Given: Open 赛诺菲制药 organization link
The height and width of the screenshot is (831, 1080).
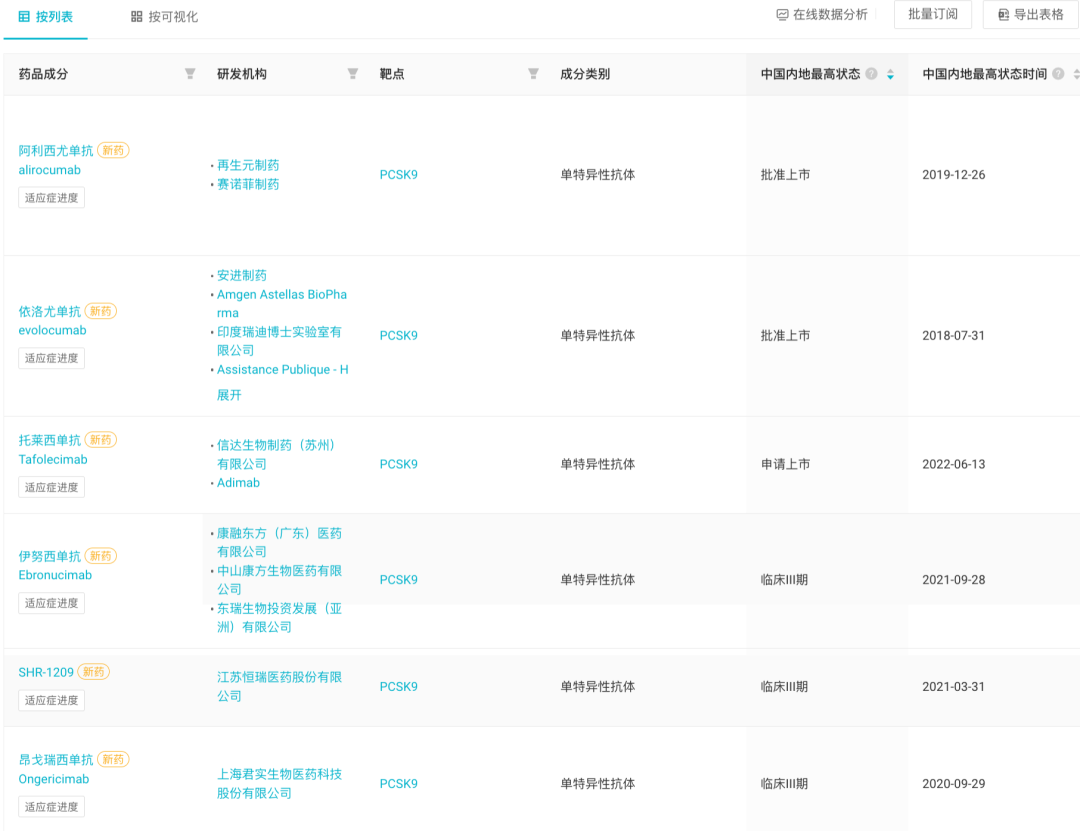Looking at the screenshot, I should click(x=248, y=184).
